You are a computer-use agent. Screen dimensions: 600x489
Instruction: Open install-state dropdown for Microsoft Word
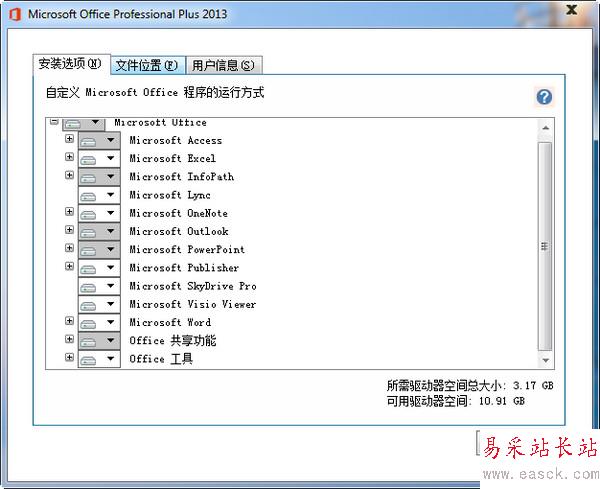[x=99, y=323]
